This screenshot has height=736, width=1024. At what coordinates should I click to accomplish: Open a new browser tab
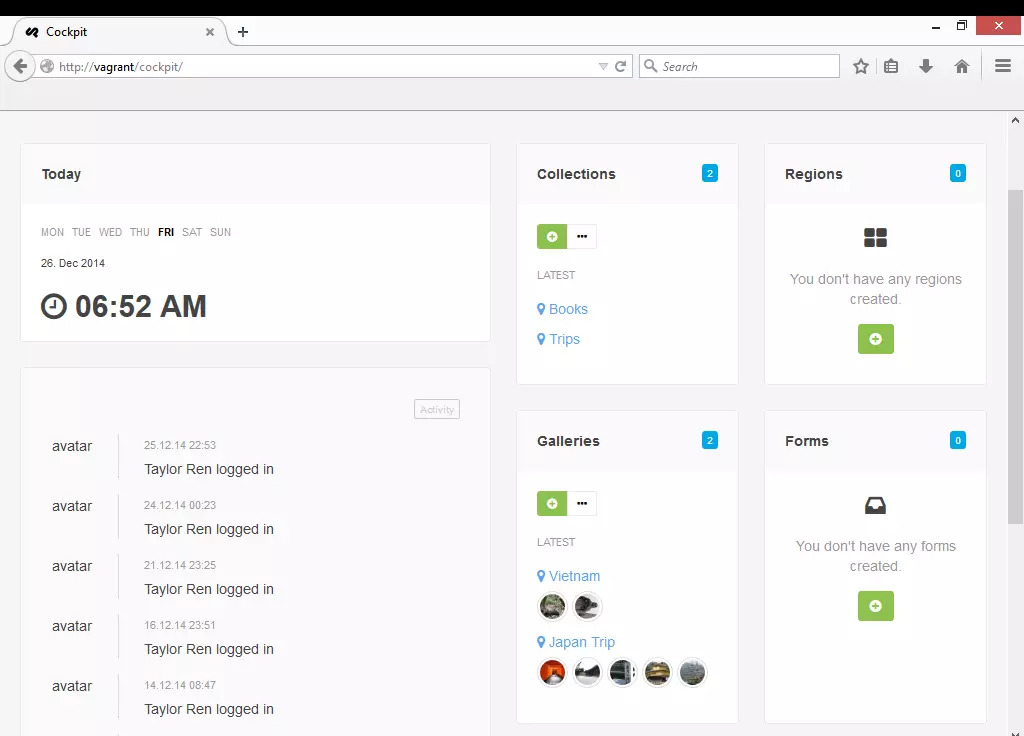pos(242,31)
